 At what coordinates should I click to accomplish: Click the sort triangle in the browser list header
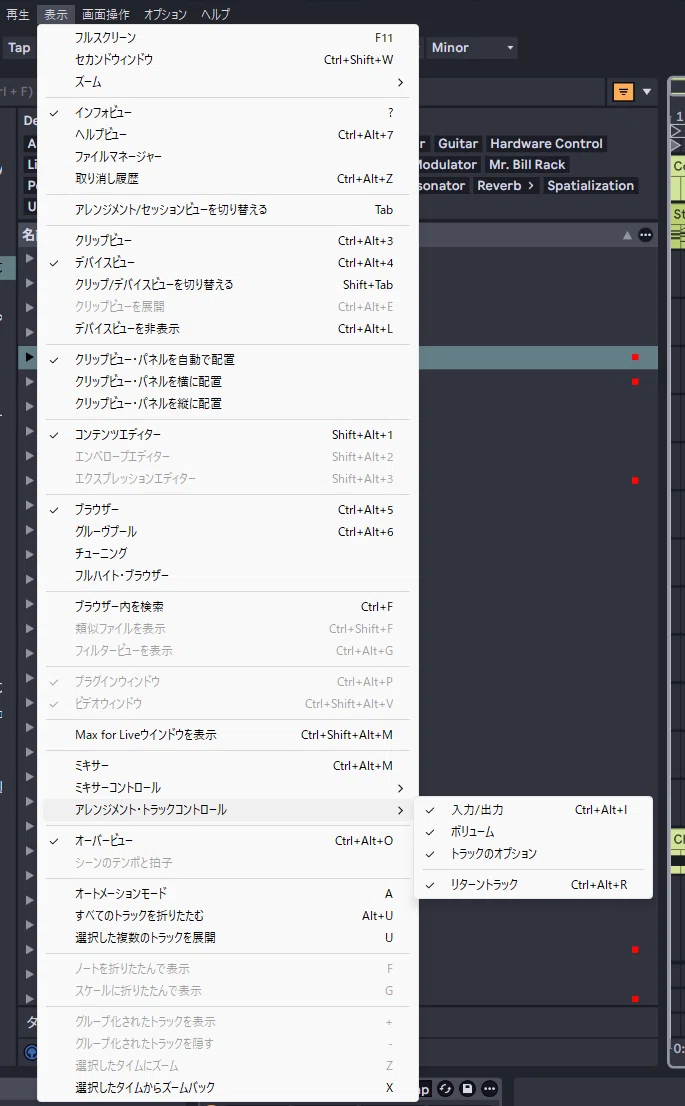tap(627, 236)
